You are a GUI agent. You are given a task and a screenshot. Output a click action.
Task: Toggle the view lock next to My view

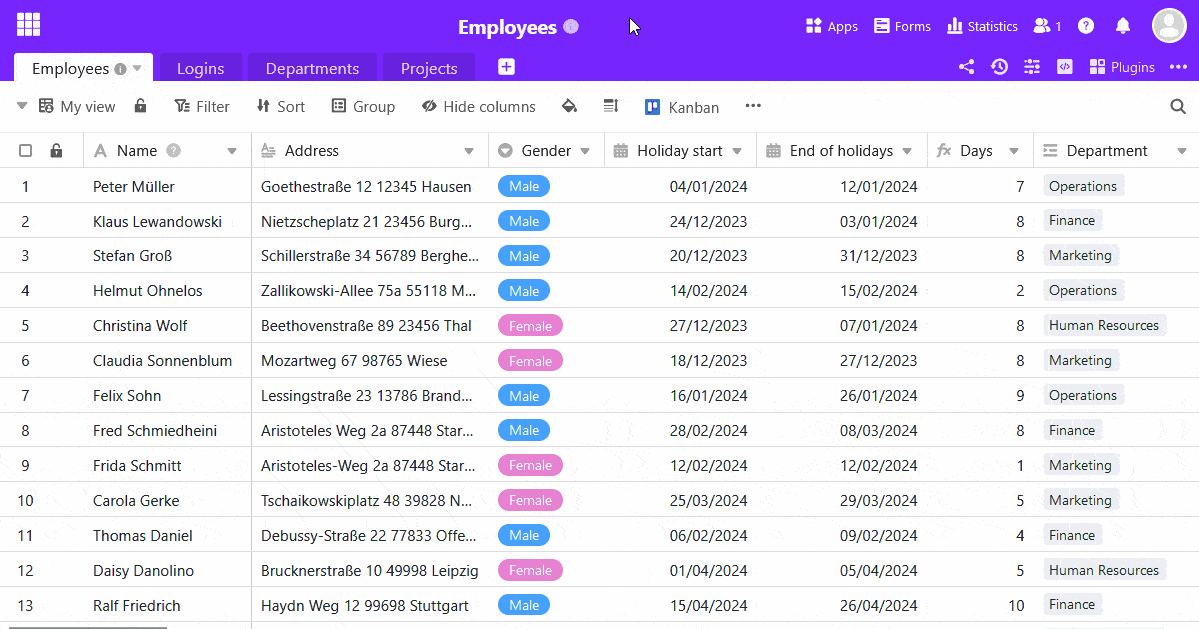tap(141, 106)
